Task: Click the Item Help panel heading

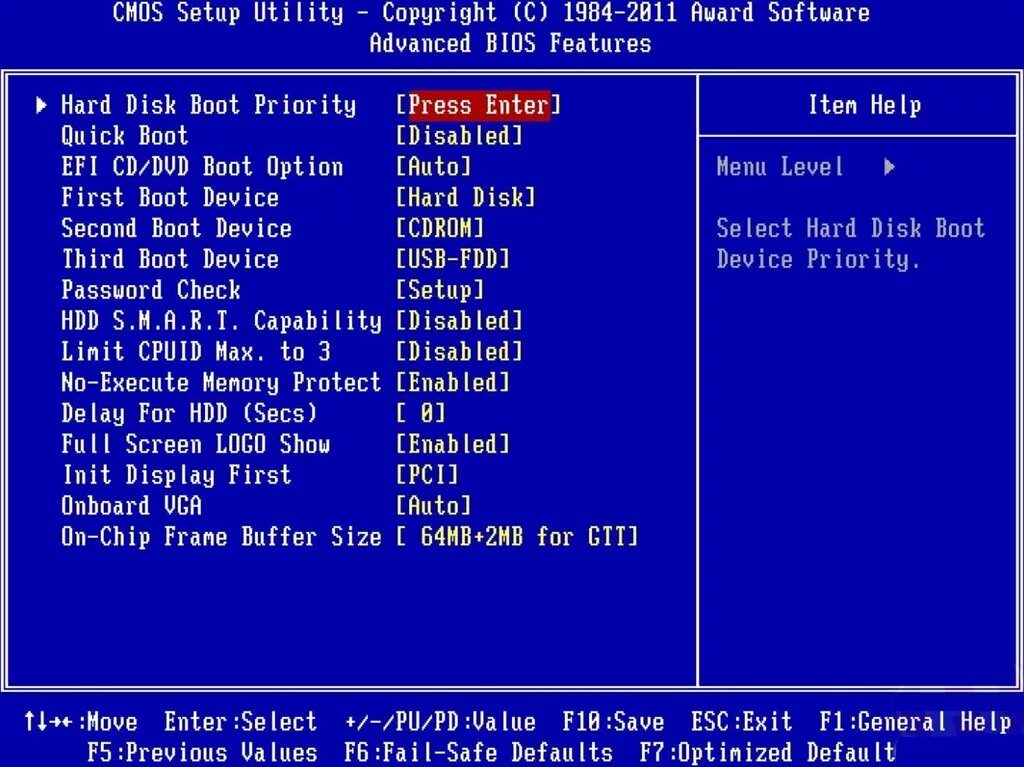Action: click(x=865, y=105)
